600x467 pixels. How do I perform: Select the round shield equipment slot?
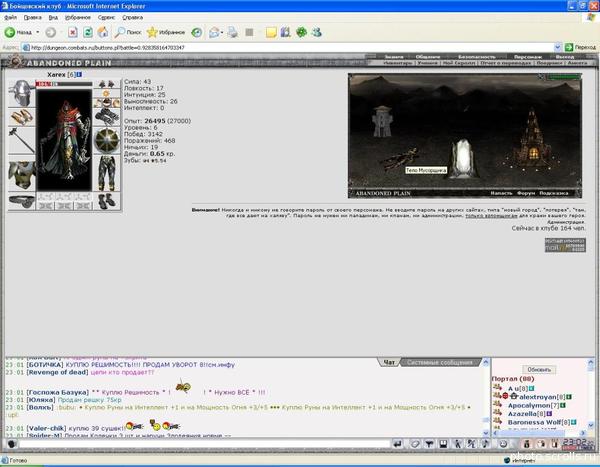click(107, 140)
